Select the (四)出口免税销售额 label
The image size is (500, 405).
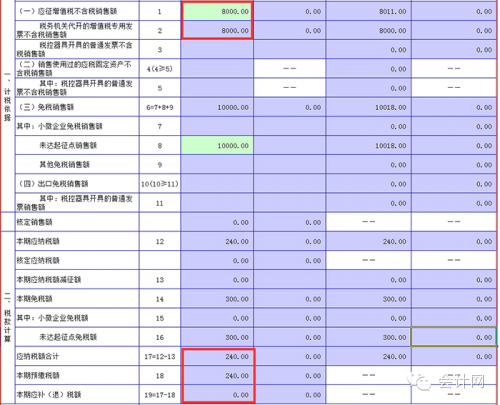[x=53, y=184]
